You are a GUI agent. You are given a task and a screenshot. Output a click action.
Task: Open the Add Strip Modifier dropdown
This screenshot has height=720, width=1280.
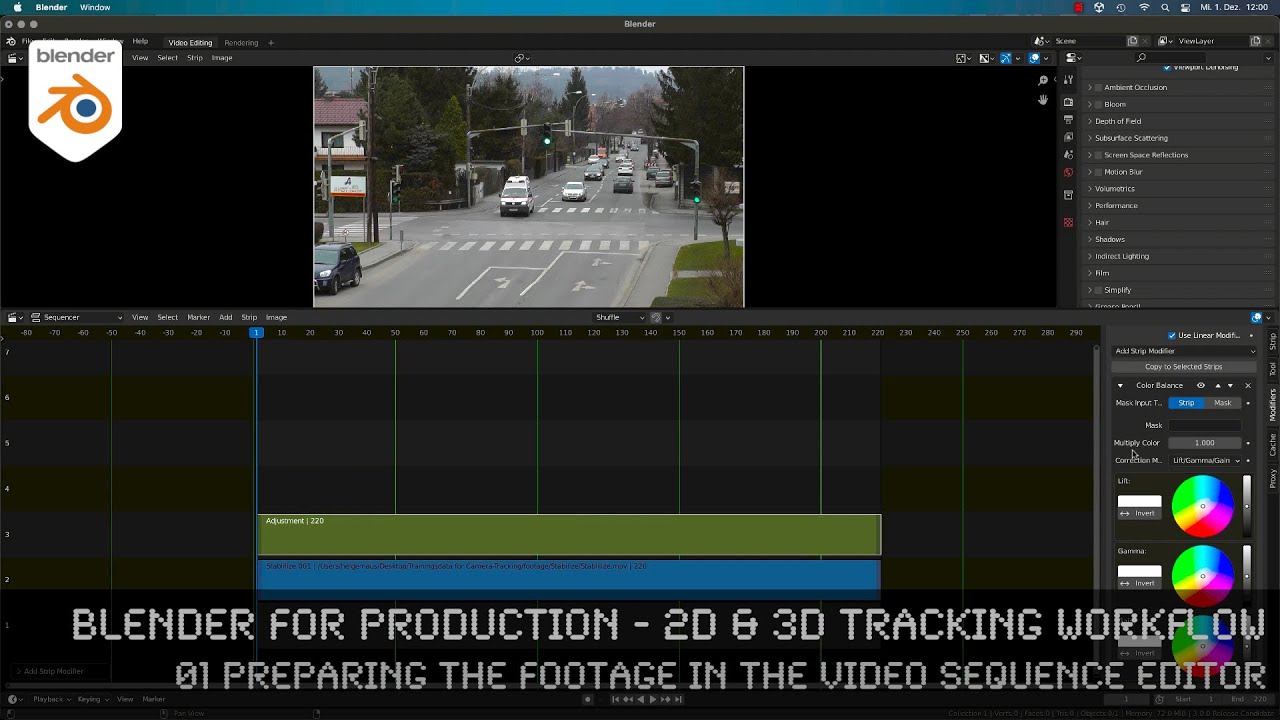pos(1185,351)
